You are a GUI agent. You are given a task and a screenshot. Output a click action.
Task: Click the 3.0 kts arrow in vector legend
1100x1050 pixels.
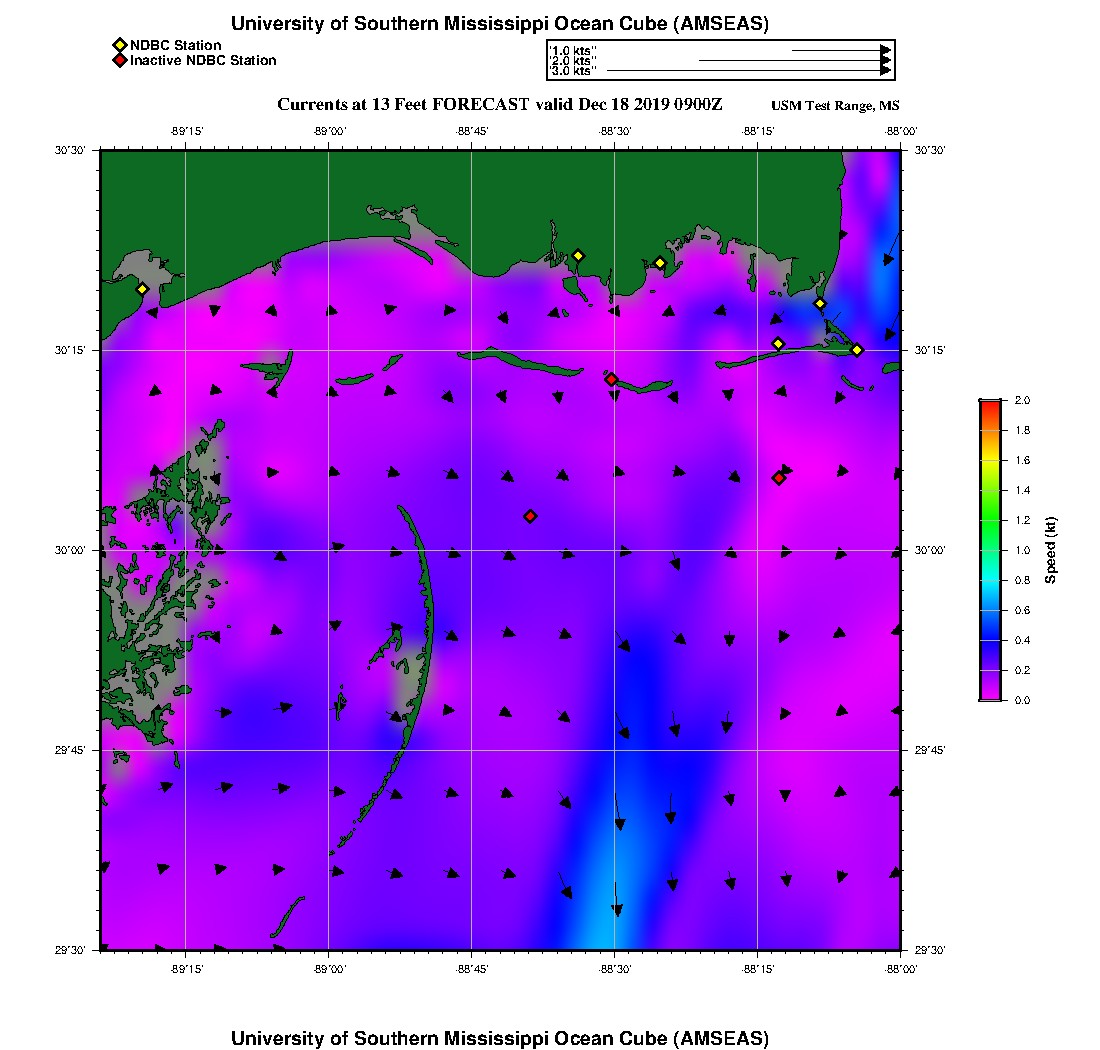(x=748, y=71)
